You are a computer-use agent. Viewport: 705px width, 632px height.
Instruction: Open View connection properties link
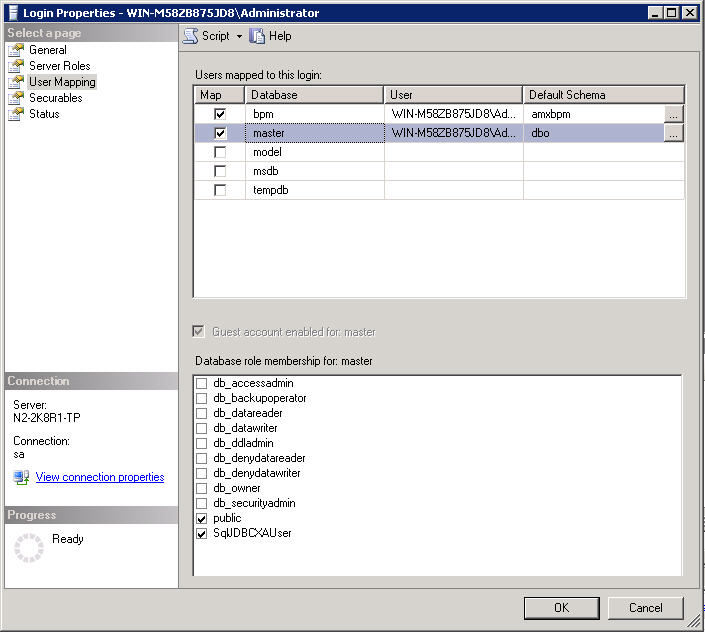coord(100,478)
